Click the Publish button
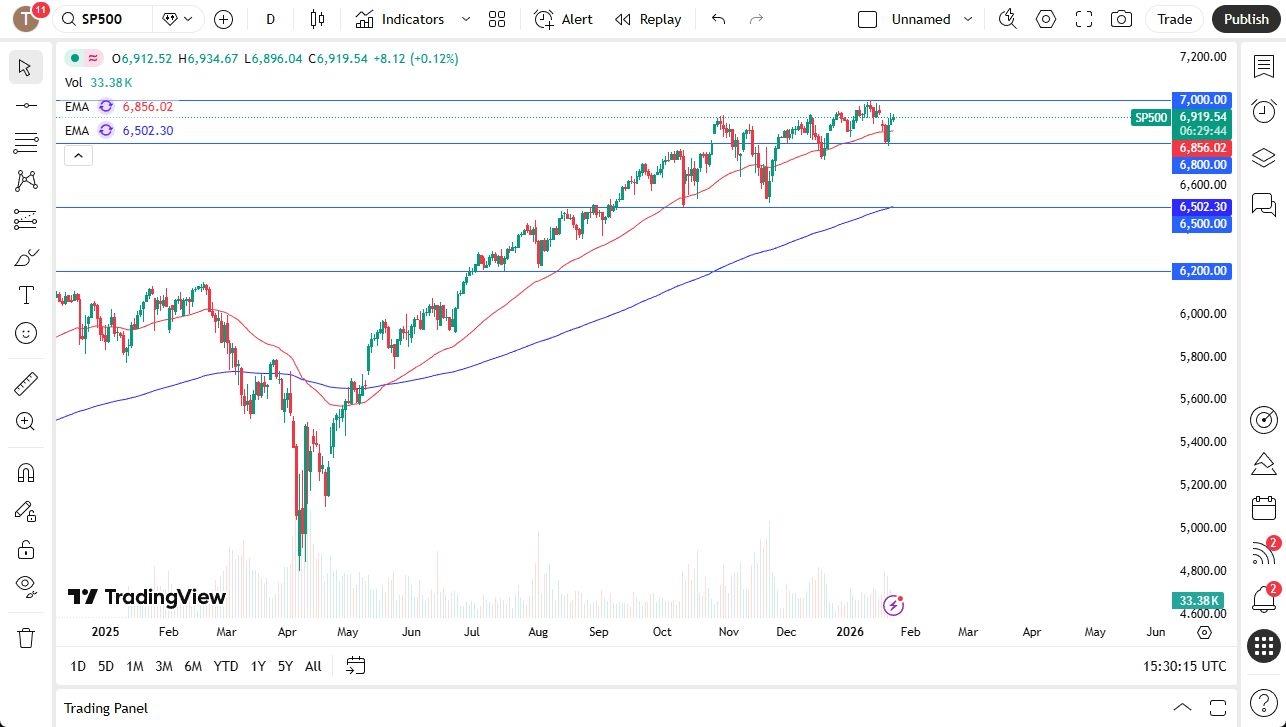1286x727 pixels. click(x=1246, y=19)
